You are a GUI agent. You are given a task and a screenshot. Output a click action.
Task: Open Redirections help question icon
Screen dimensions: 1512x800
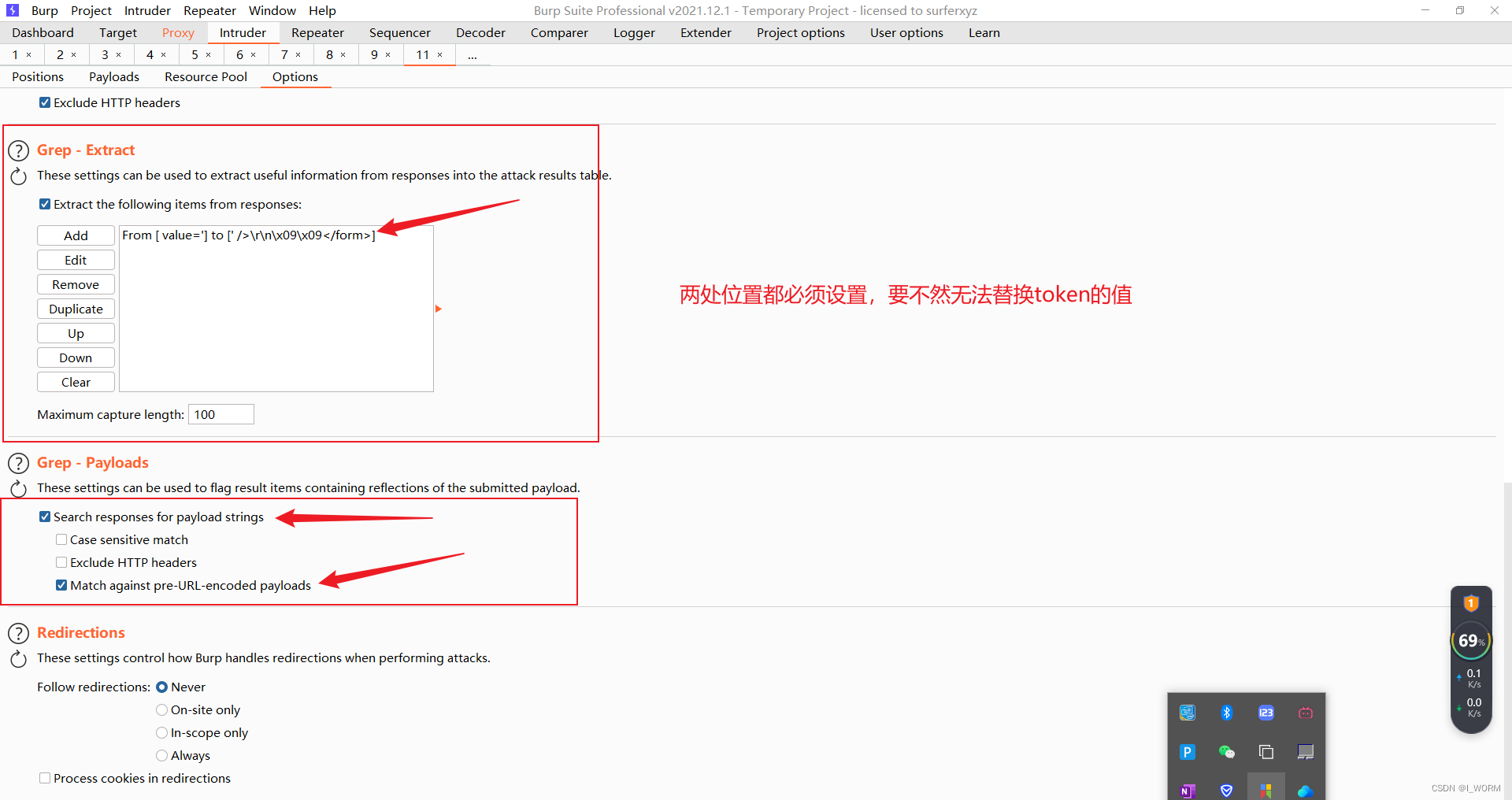[x=18, y=633]
